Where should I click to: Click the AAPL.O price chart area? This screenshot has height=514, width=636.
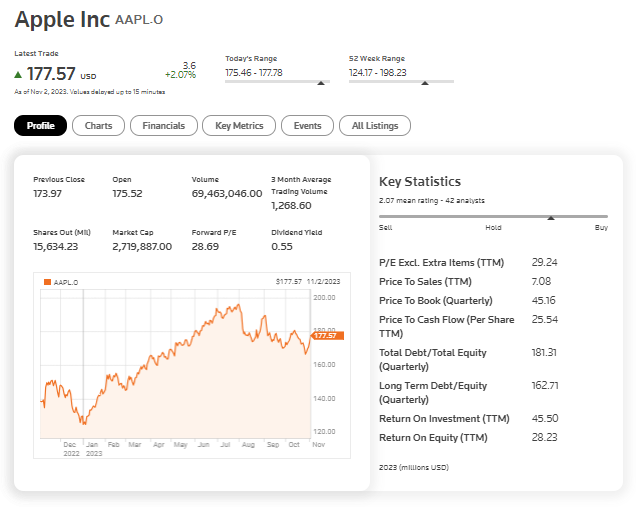pyautogui.click(x=175, y=364)
